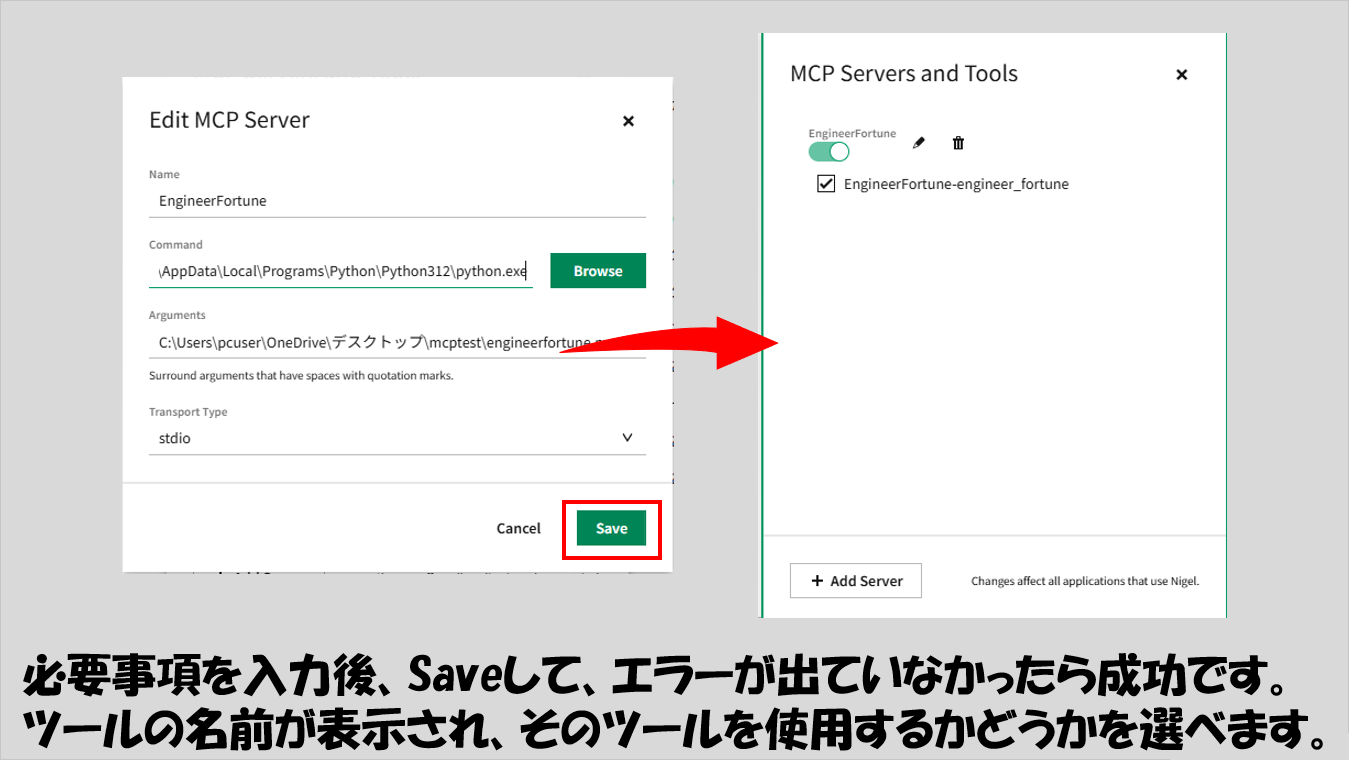The height and width of the screenshot is (760, 1349).
Task: Click the Edit MCP Server title
Action: tap(229, 120)
